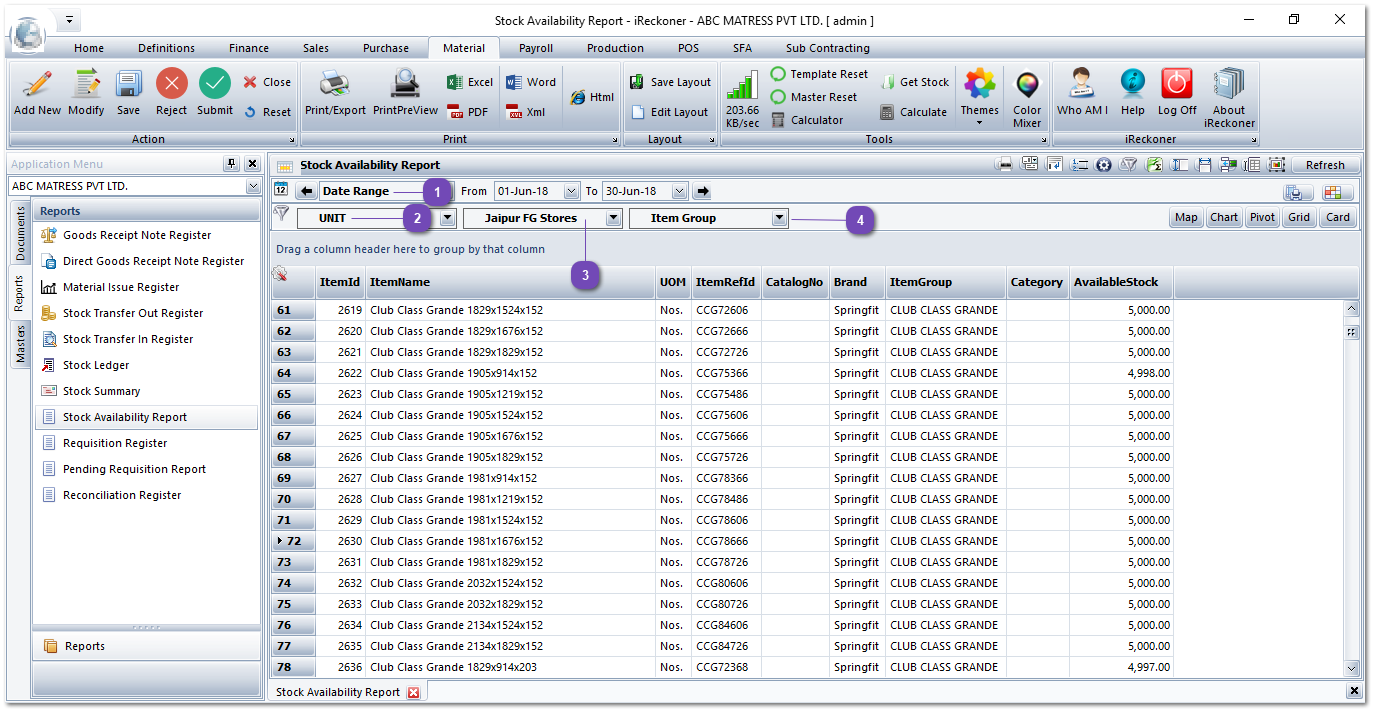This screenshot has height=712, width=1374.
Task: Click the Get Stock icon
Action: [913, 85]
